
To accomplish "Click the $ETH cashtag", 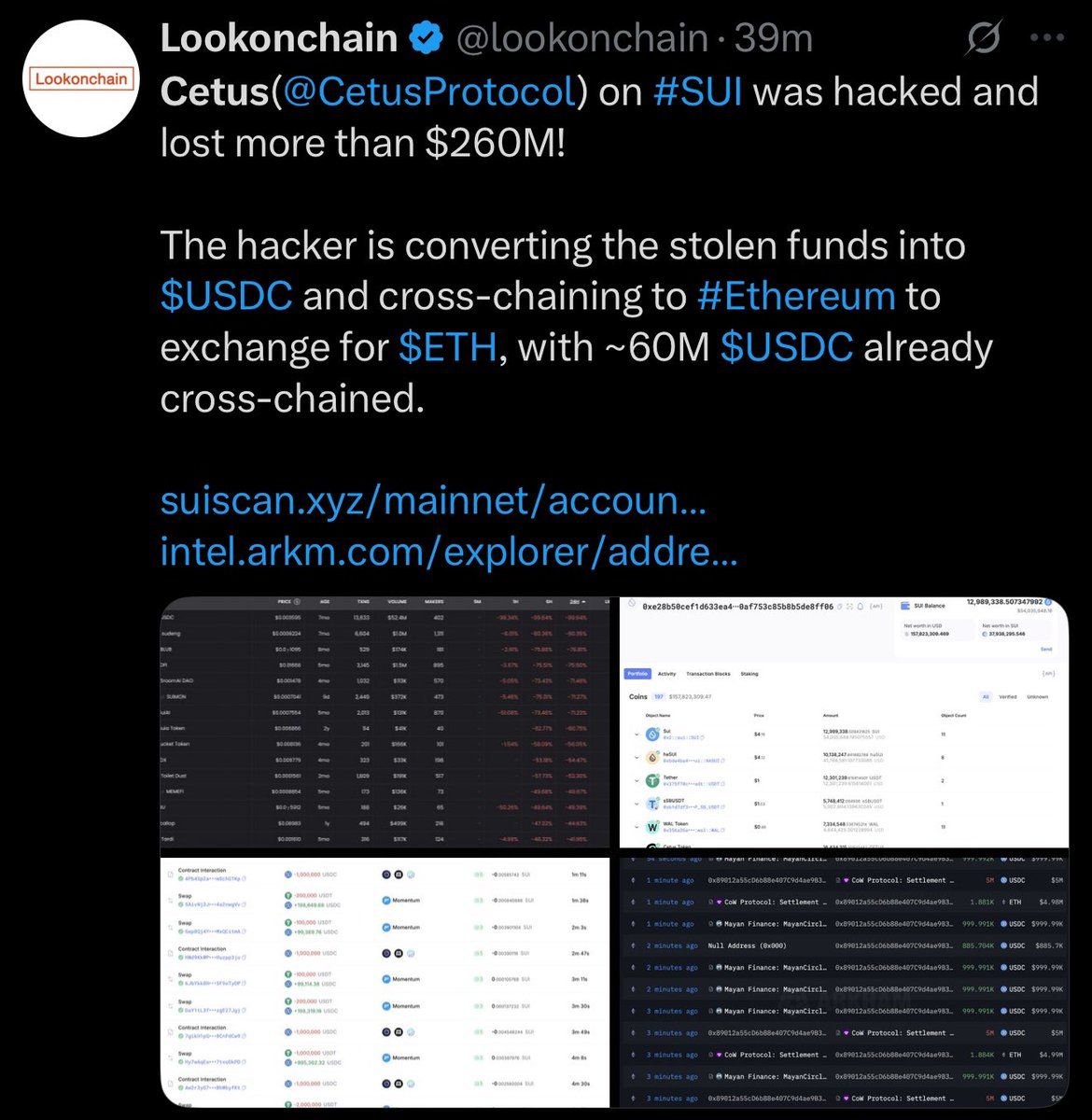I will coord(447,347).
